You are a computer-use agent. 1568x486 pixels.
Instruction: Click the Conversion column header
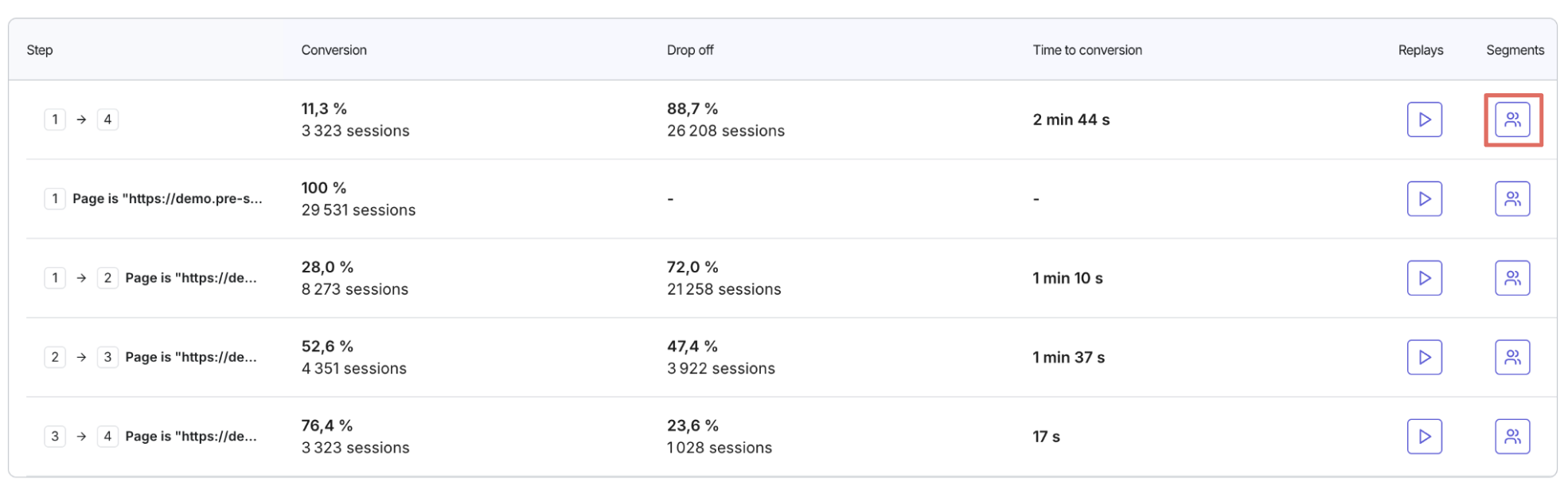coord(333,50)
